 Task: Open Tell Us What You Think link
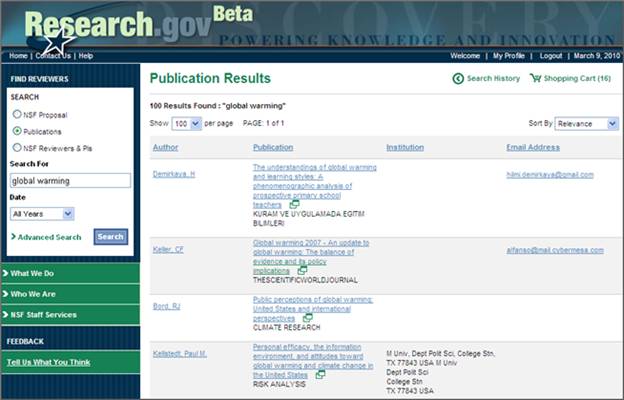tap(49, 362)
